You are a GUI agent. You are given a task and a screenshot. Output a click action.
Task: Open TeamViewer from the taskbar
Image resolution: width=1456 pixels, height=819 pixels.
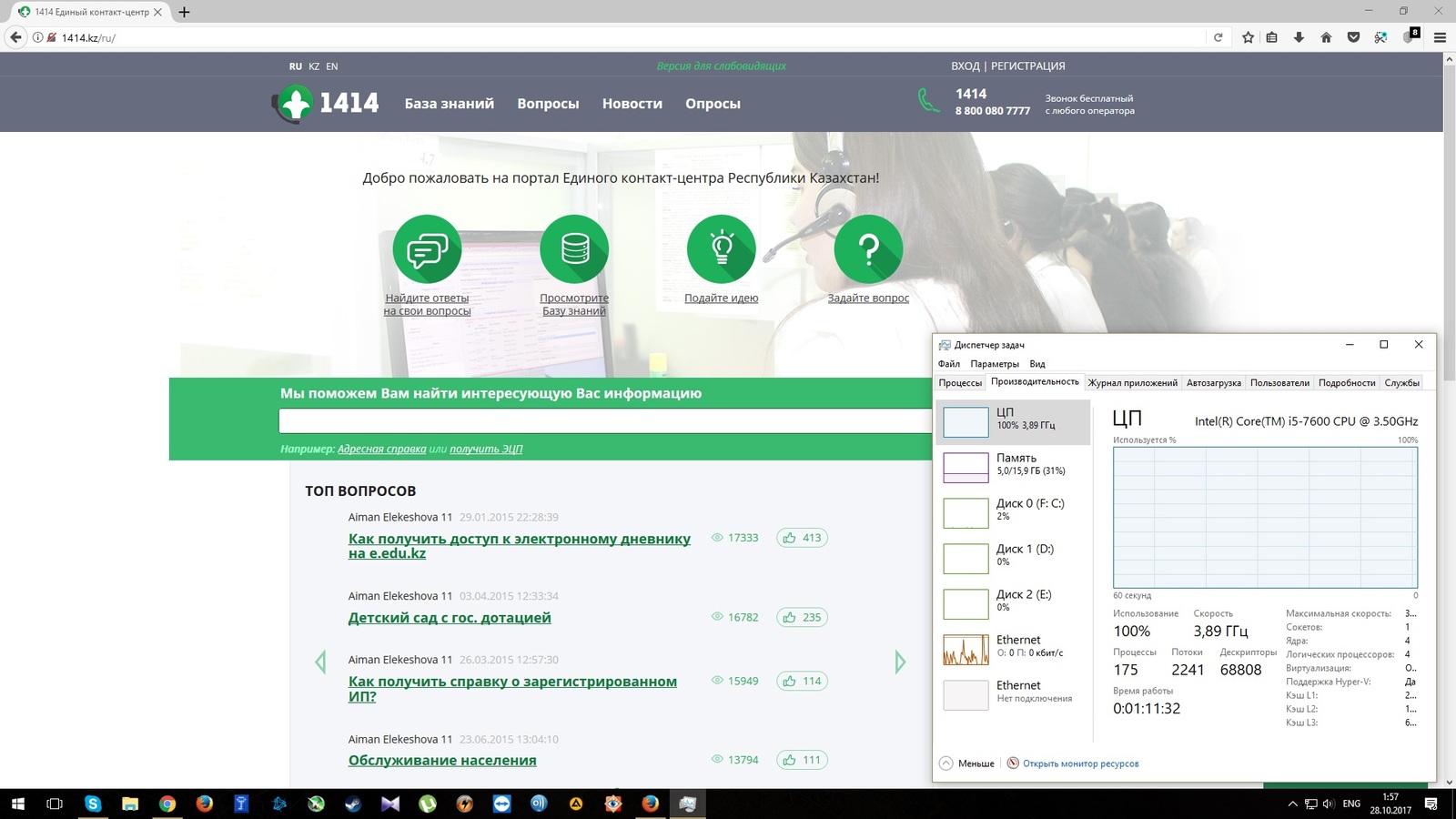(501, 804)
